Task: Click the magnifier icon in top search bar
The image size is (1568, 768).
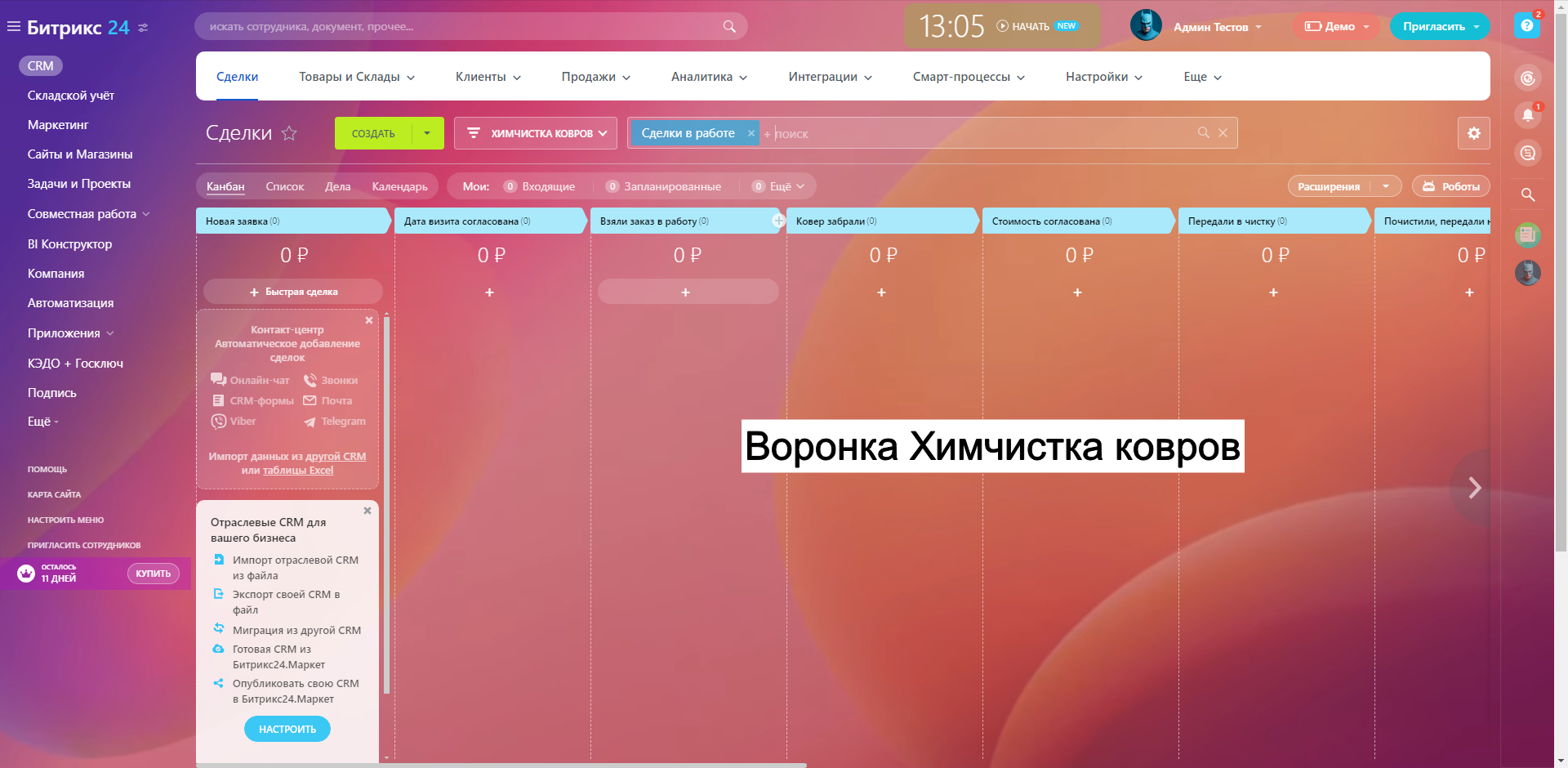Action: (x=729, y=26)
